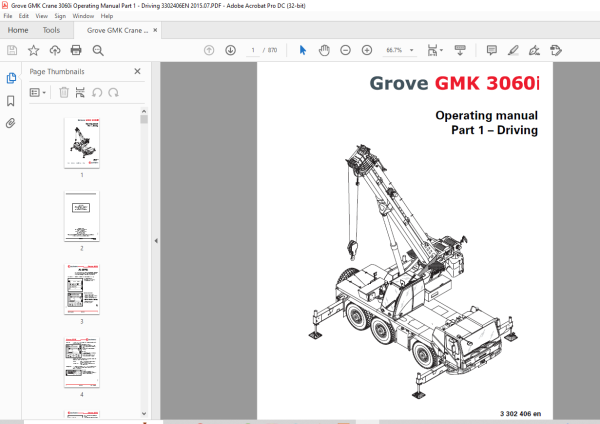
Task: Click the Save file icon
Action: click(12, 50)
